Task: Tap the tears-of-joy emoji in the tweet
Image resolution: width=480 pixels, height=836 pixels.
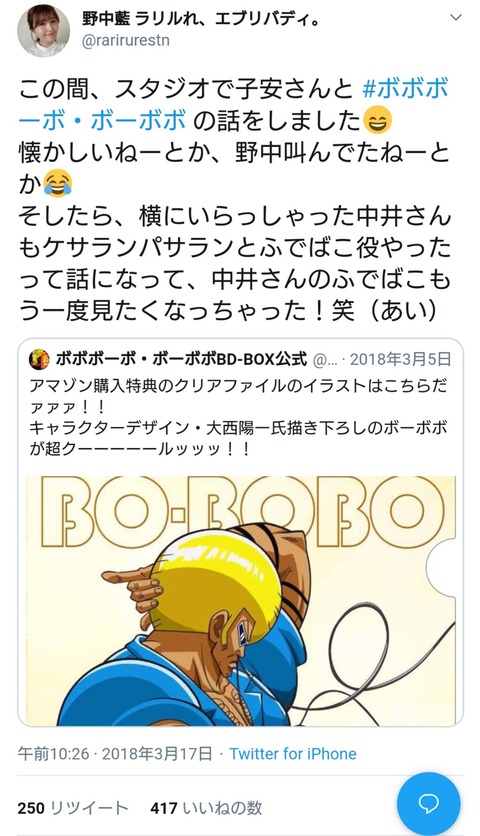Action: pyautogui.click(x=59, y=183)
